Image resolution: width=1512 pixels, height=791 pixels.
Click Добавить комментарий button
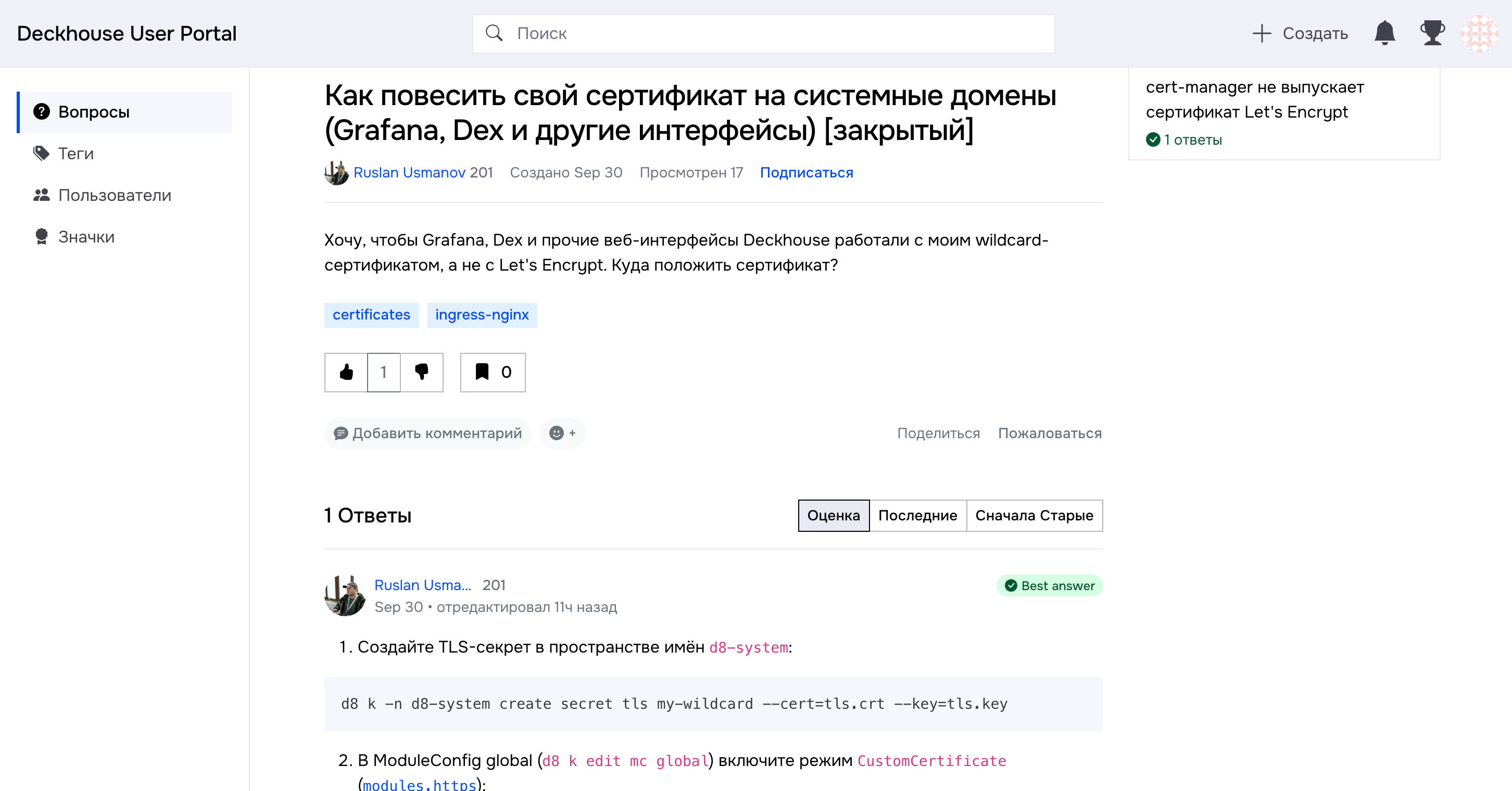click(427, 433)
